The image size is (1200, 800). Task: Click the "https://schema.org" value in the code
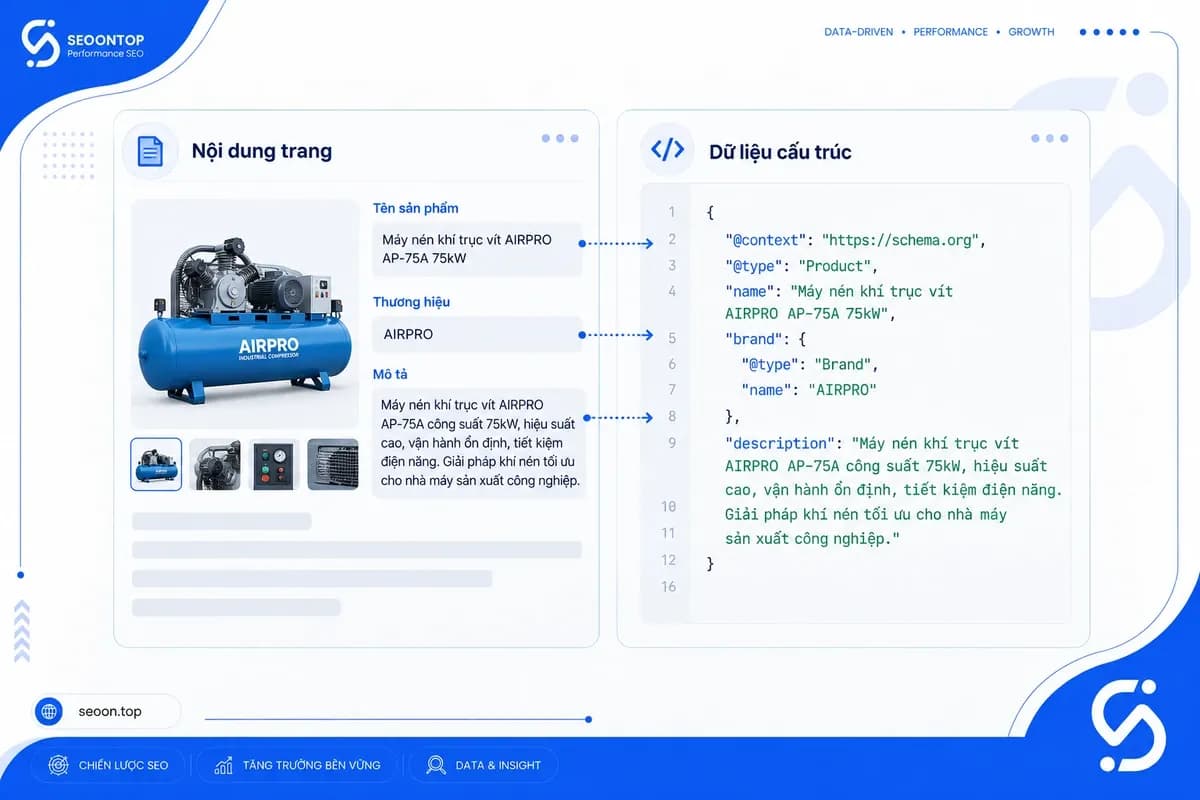point(903,240)
